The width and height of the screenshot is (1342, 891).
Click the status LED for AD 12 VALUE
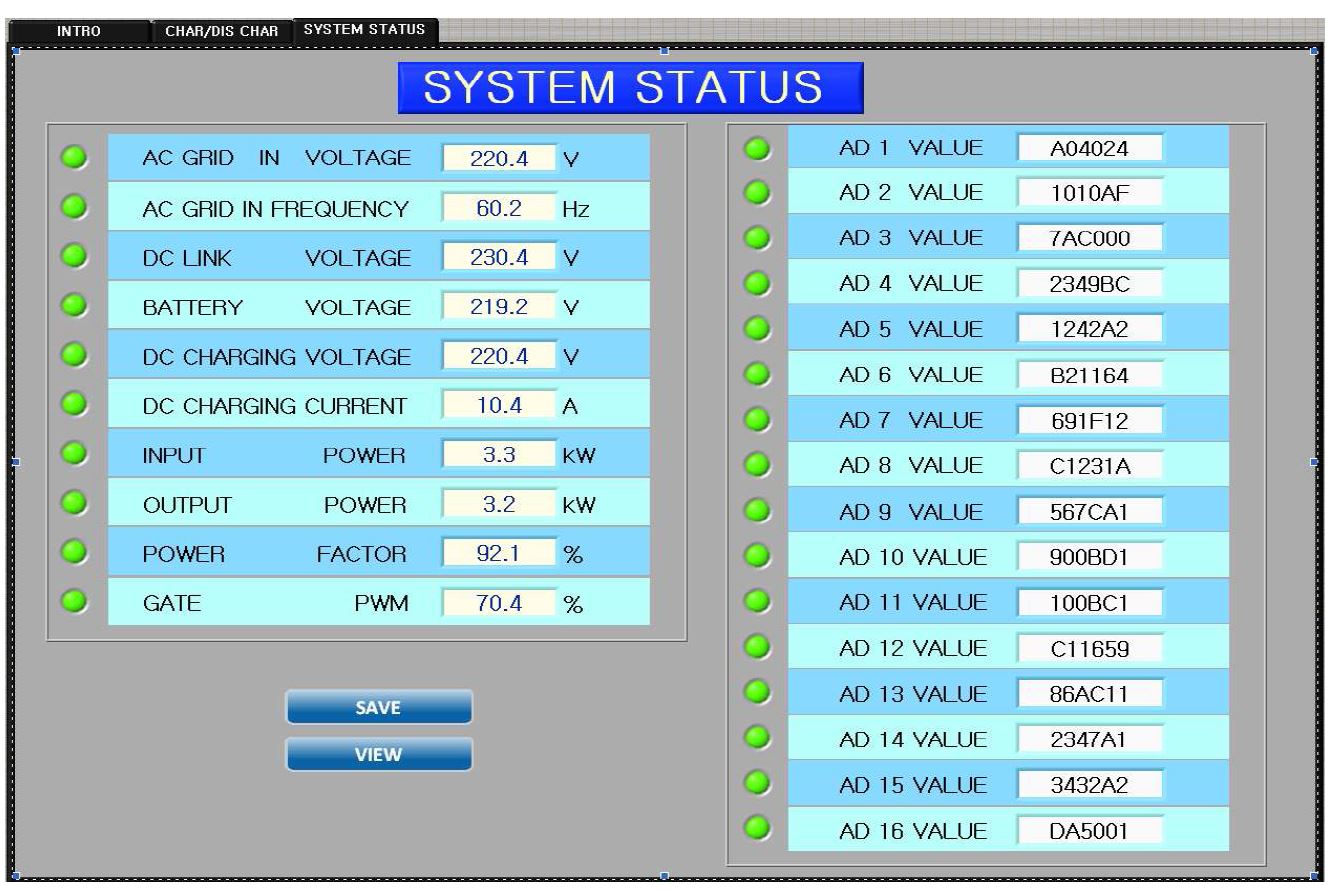click(x=759, y=647)
